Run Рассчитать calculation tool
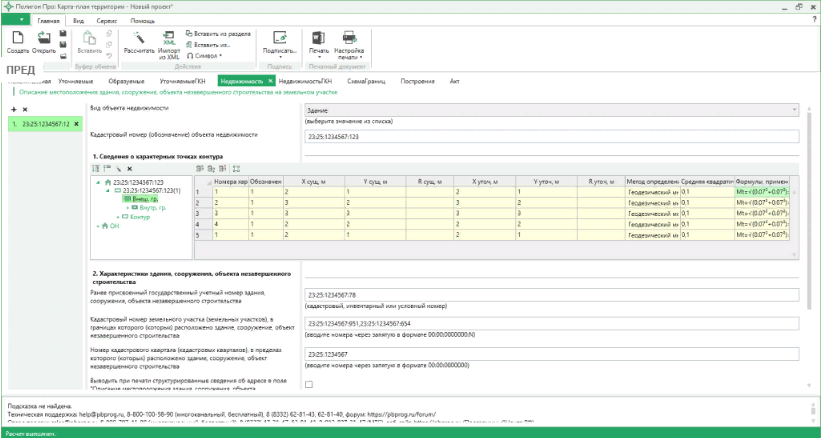 (x=139, y=40)
